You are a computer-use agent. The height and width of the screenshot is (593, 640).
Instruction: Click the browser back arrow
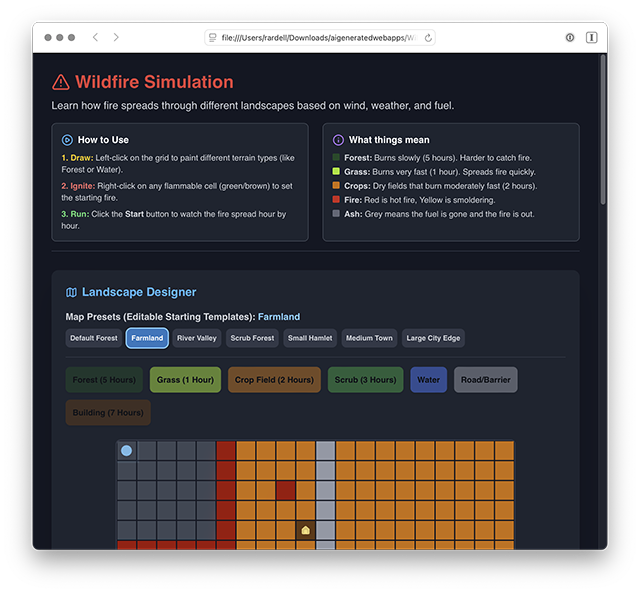click(x=95, y=37)
